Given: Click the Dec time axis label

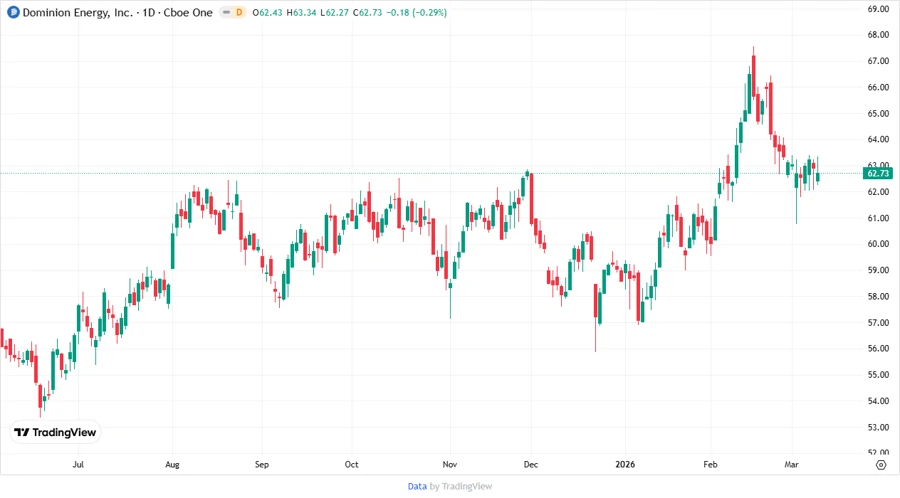Looking at the screenshot, I should click(531, 464).
